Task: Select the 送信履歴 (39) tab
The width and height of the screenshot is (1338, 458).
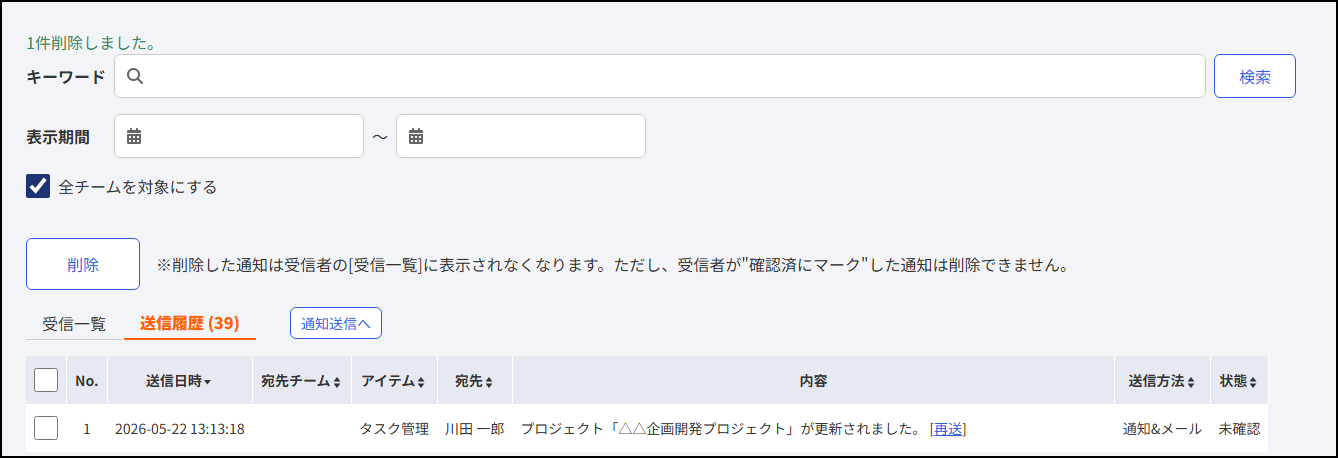Action: click(x=190, y=323)
